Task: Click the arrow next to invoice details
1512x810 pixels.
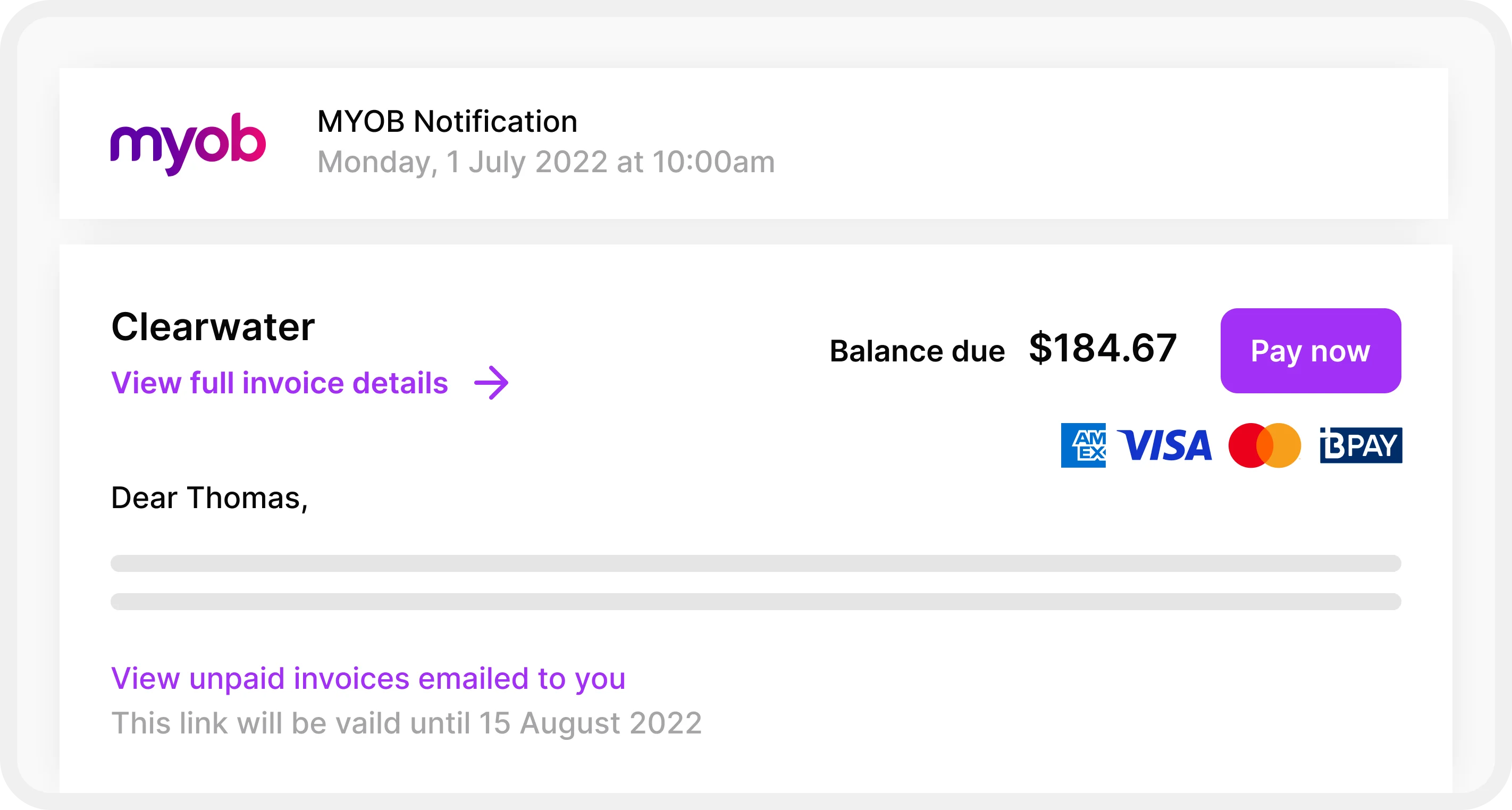Action: pyautogui.click(x=491, y=383)
